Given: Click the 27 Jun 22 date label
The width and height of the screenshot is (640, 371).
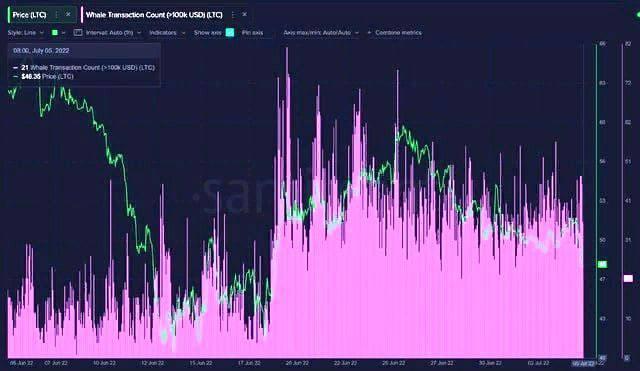Looking at the screenshot, I should coord(442,363).
